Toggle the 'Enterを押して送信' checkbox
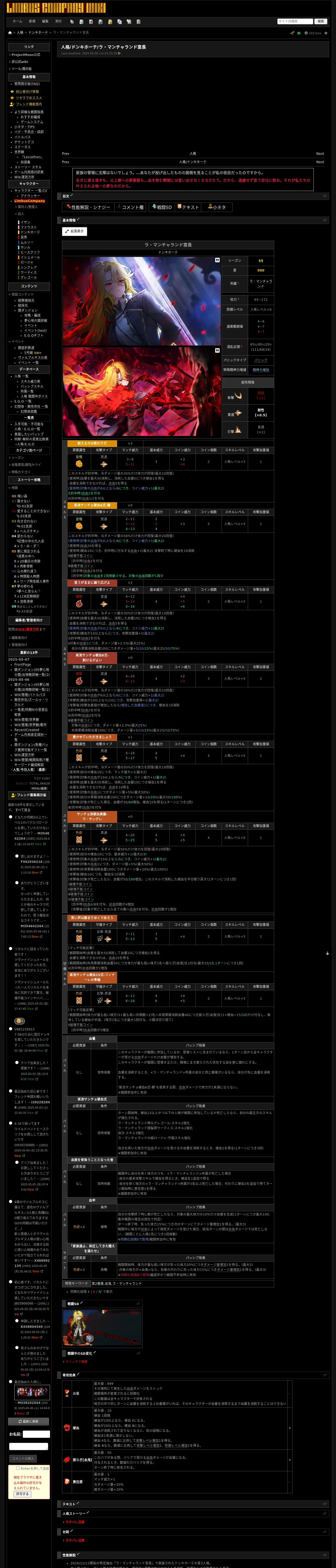This screenshot has width=336, height=1568. pyautogui.click(x=18, y=1468)
